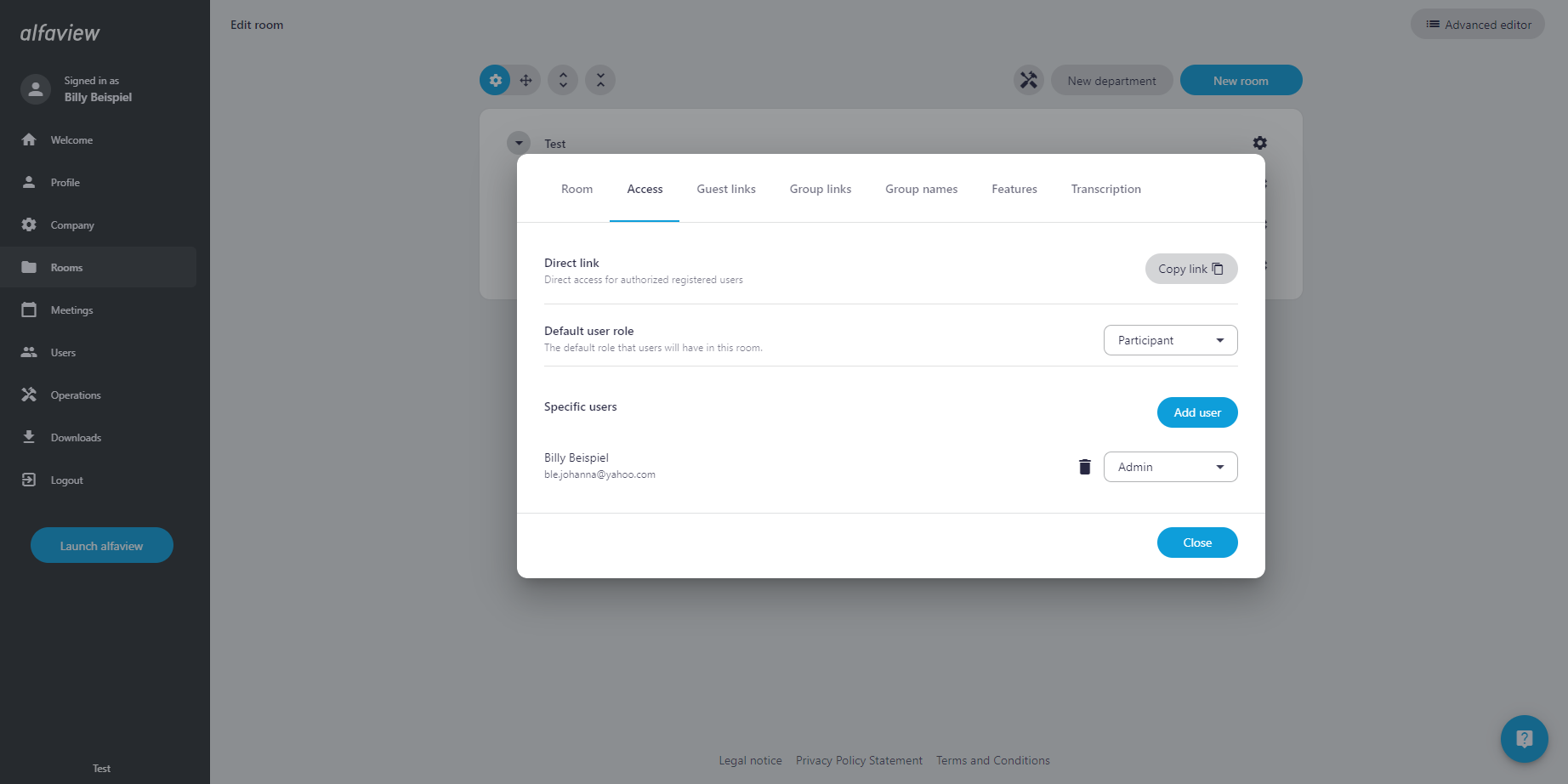Collapse the Test department arrow
The image size is (1568, 784).
[519, 143]
